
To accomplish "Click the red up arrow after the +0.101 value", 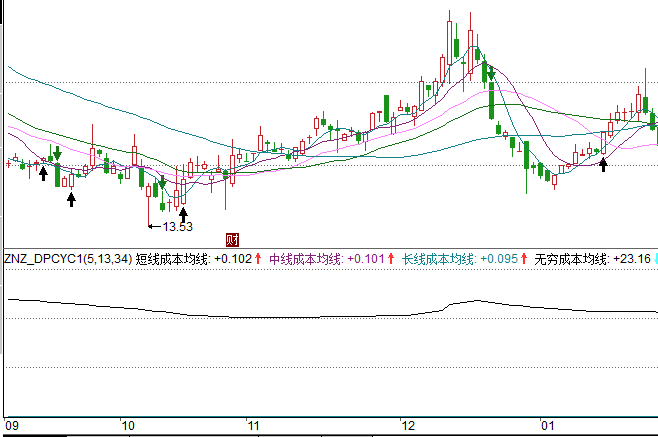I will pyautogui.click(x=390, y=259).
